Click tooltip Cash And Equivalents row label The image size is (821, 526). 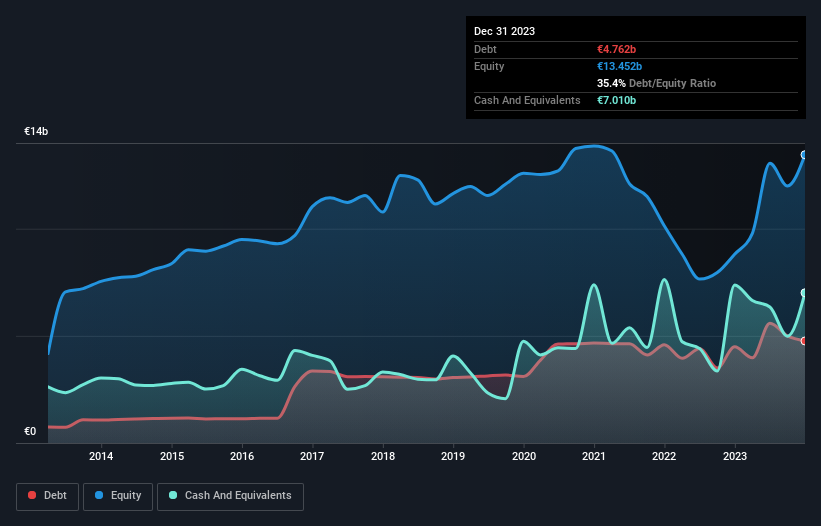[x=527, y=100]
